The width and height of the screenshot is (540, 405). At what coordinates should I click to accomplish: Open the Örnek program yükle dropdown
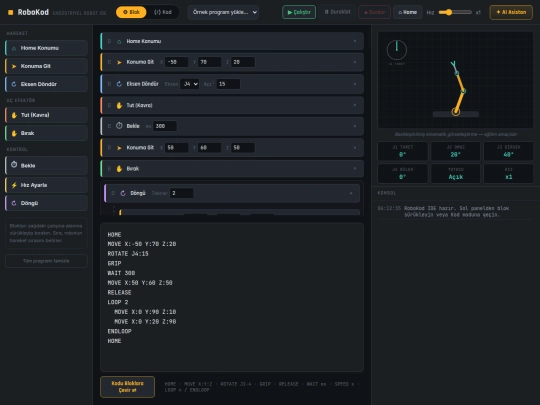click(223, 12)
